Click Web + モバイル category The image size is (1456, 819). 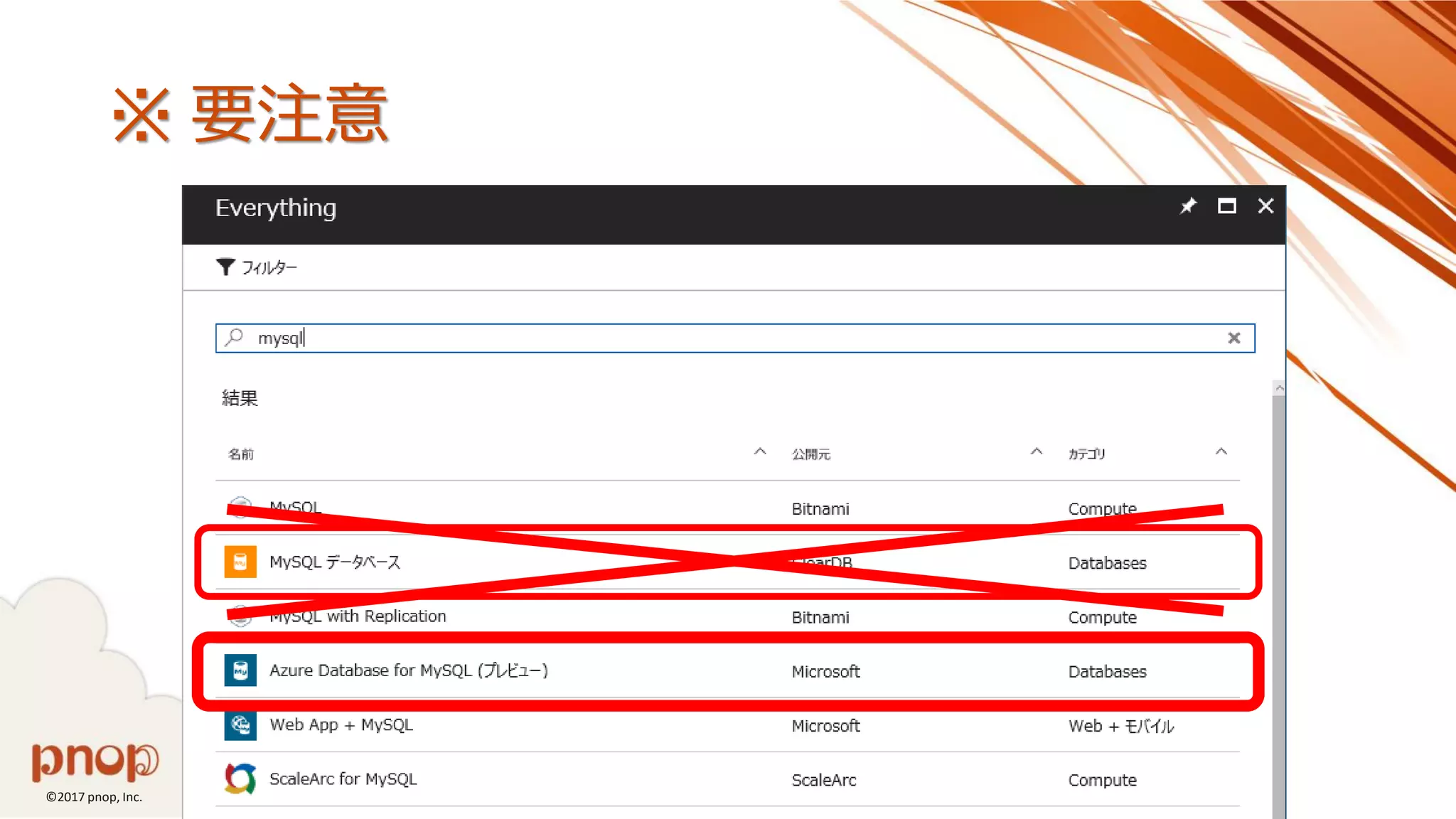click(x=1121, y=726)
